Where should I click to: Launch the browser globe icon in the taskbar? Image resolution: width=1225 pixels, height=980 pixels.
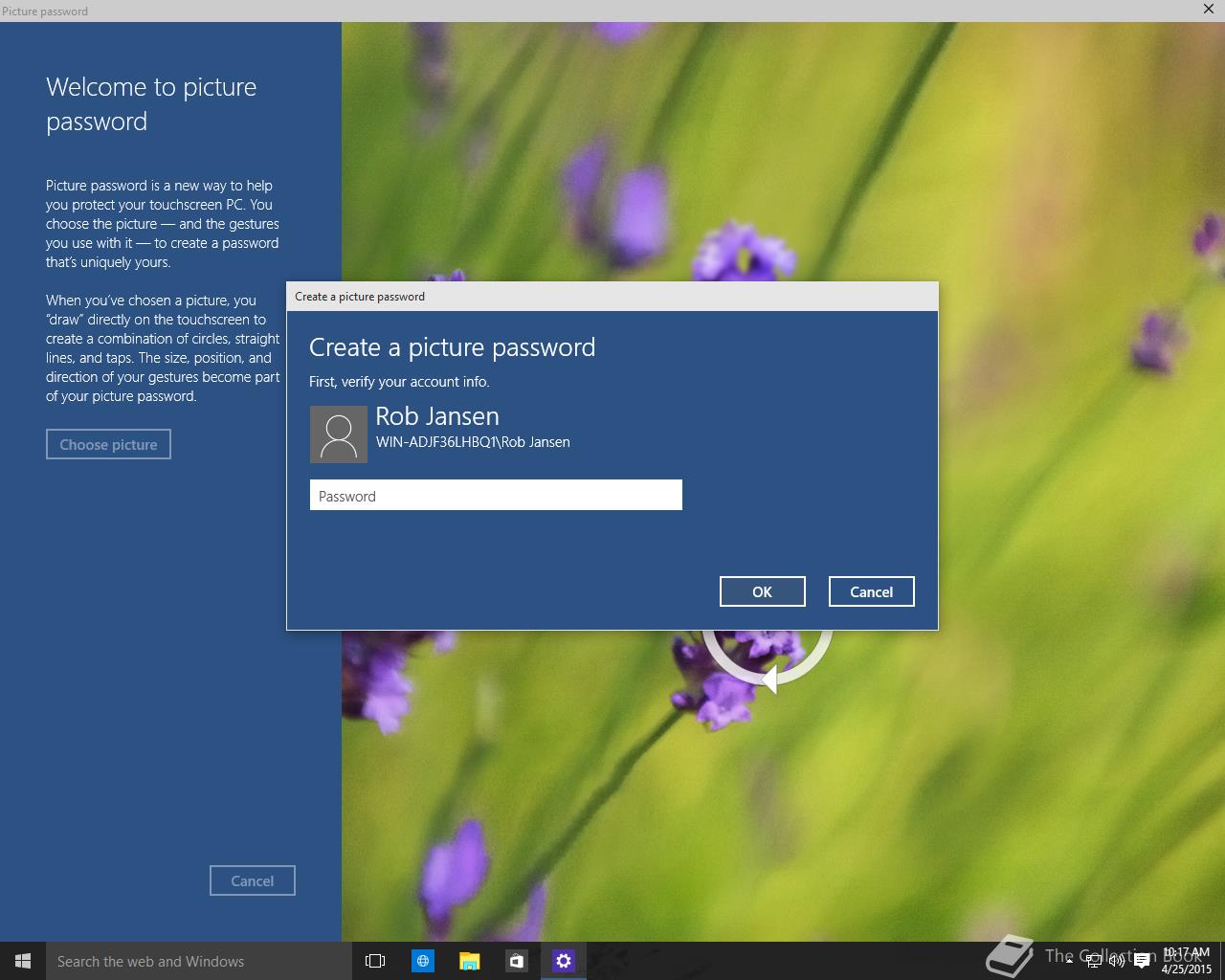422,961
